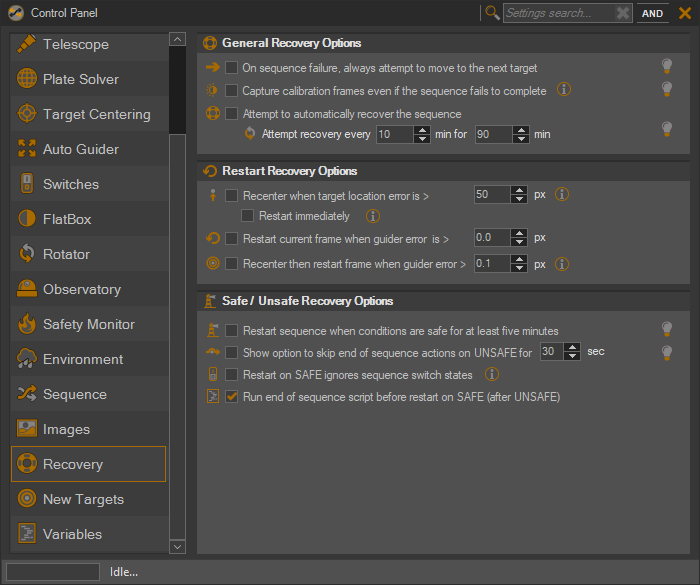This screenshot has width=700, height=585.
Task: Click the General Recovery Options lifebuoy icon
Action: point(210,43)
